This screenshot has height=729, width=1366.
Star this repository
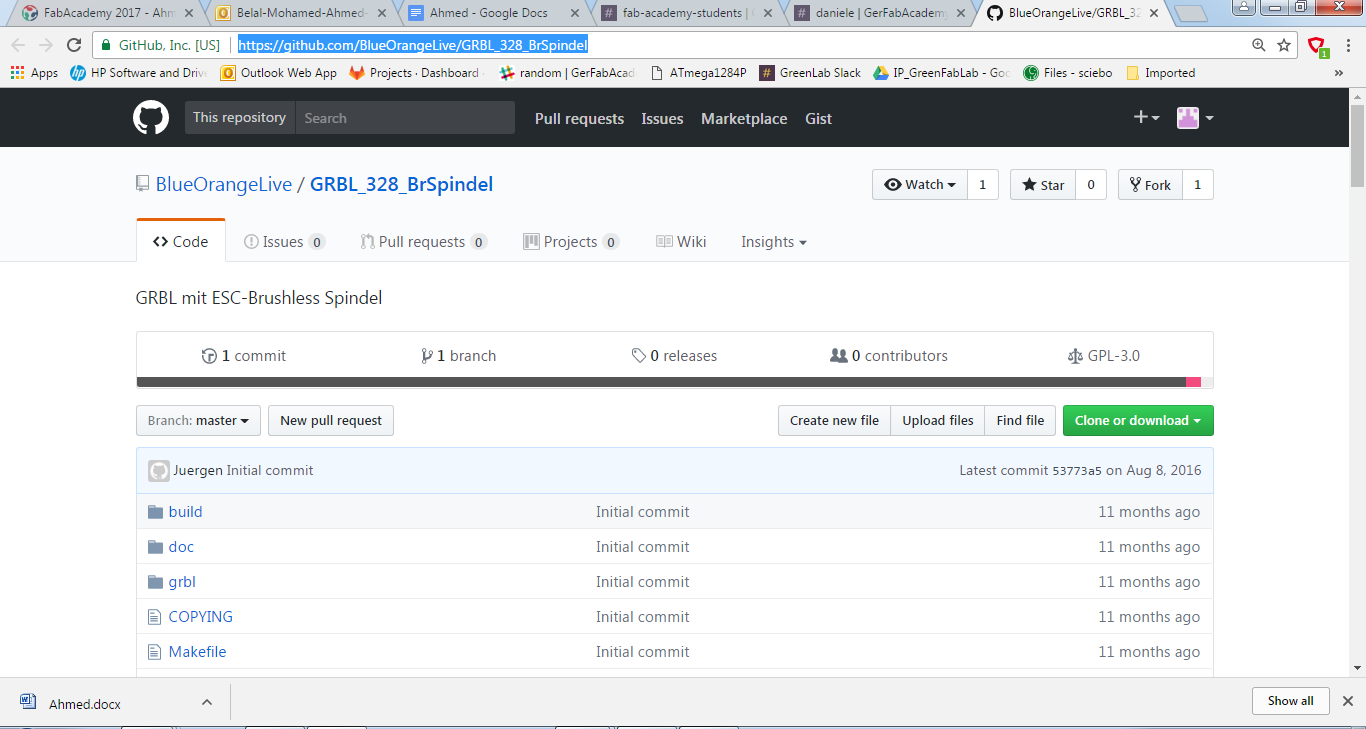1043,185
